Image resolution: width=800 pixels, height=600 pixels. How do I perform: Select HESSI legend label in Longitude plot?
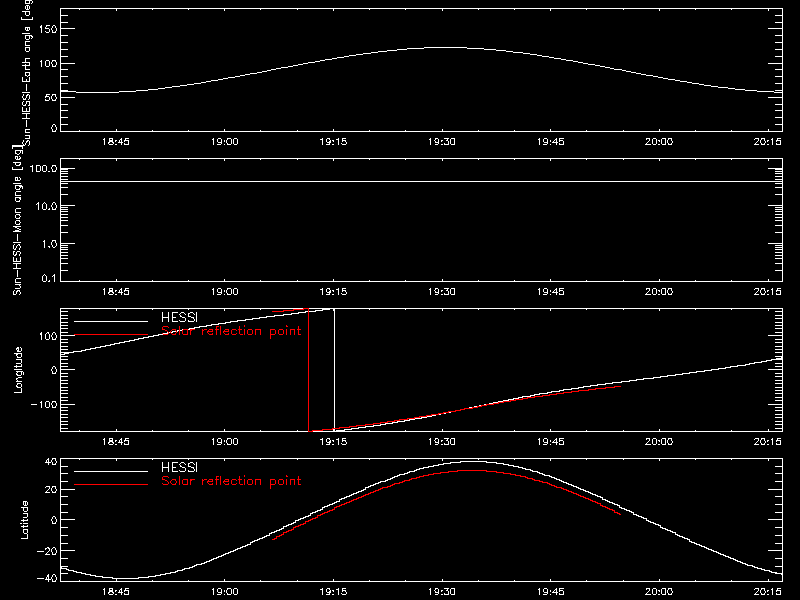[x=179, y=317]
